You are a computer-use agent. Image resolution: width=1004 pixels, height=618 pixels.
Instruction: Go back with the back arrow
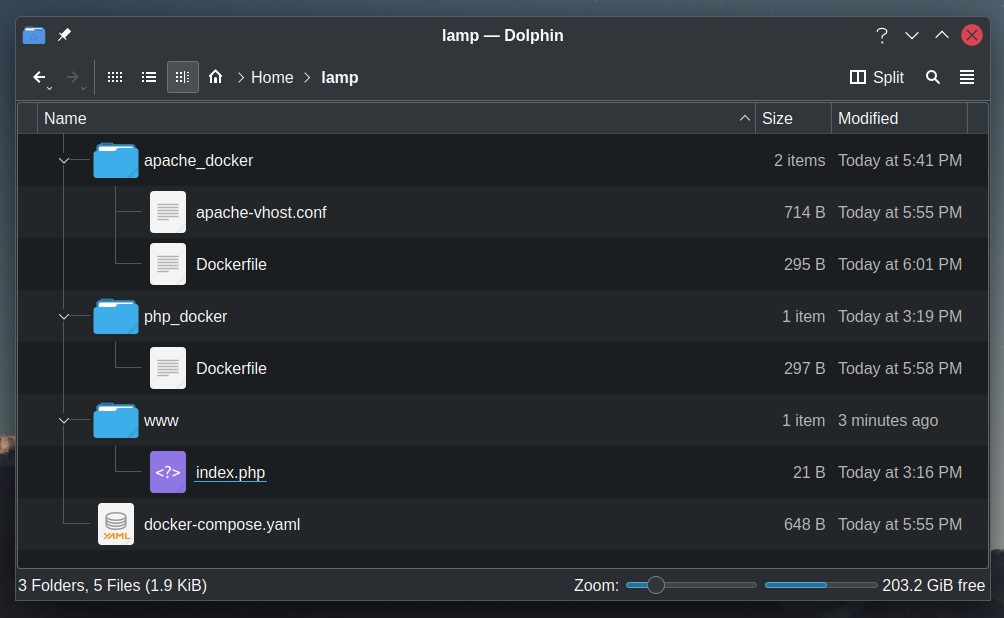pyautogui.click(x=39, y=77)
